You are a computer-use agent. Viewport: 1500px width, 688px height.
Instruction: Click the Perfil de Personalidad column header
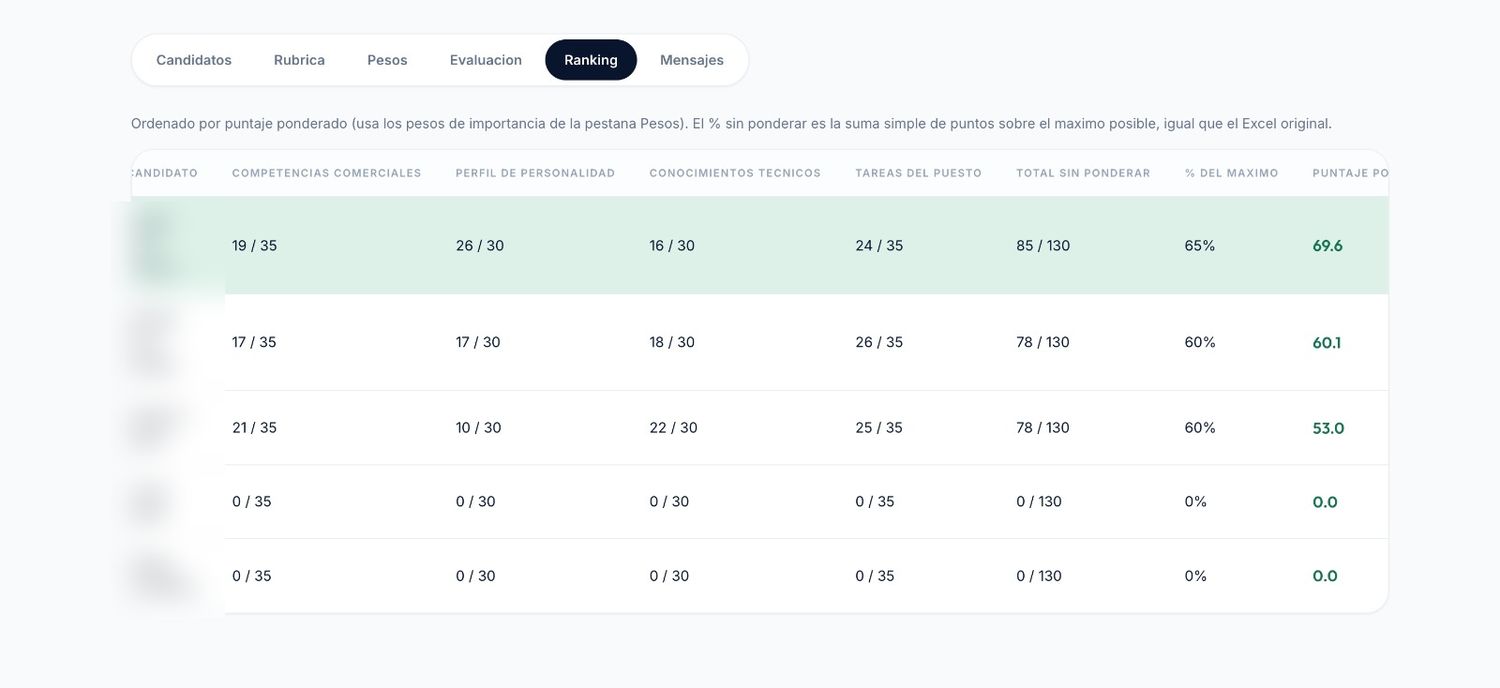[535, 173]
